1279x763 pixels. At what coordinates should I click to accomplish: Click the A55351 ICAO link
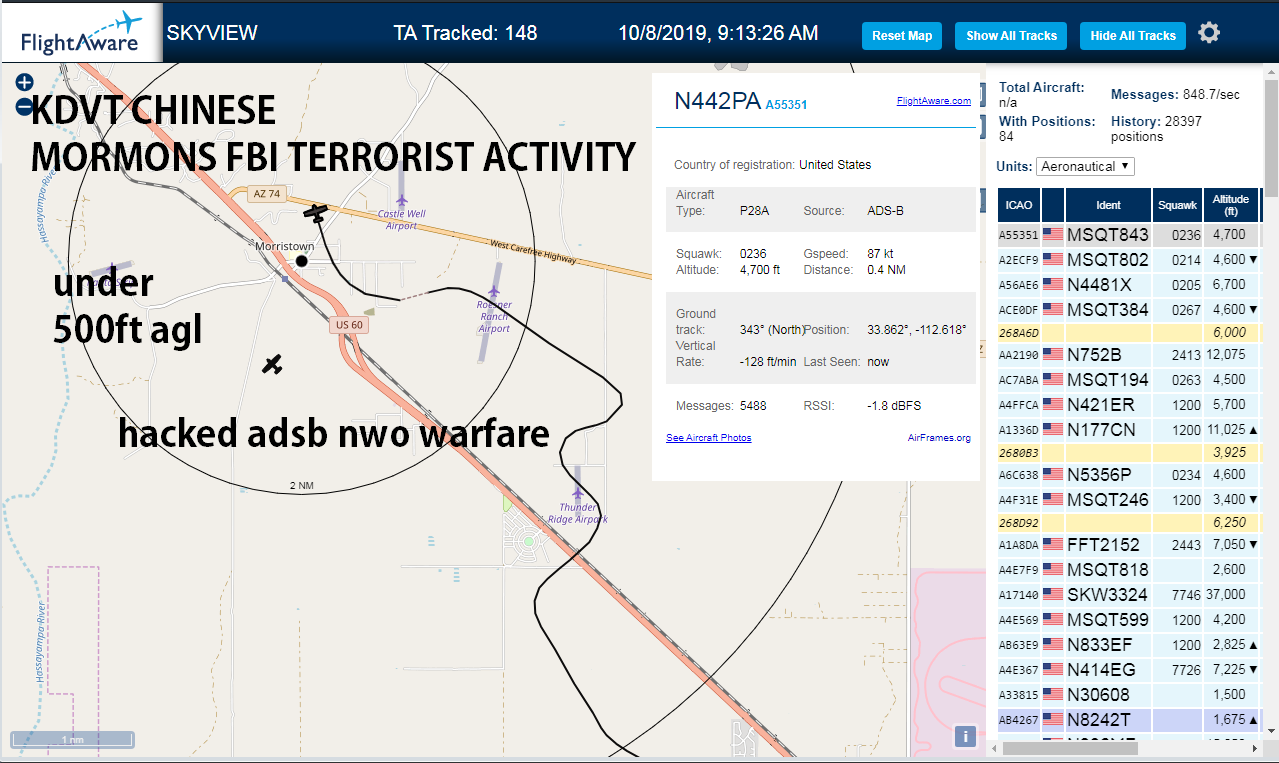pos(786,105)
